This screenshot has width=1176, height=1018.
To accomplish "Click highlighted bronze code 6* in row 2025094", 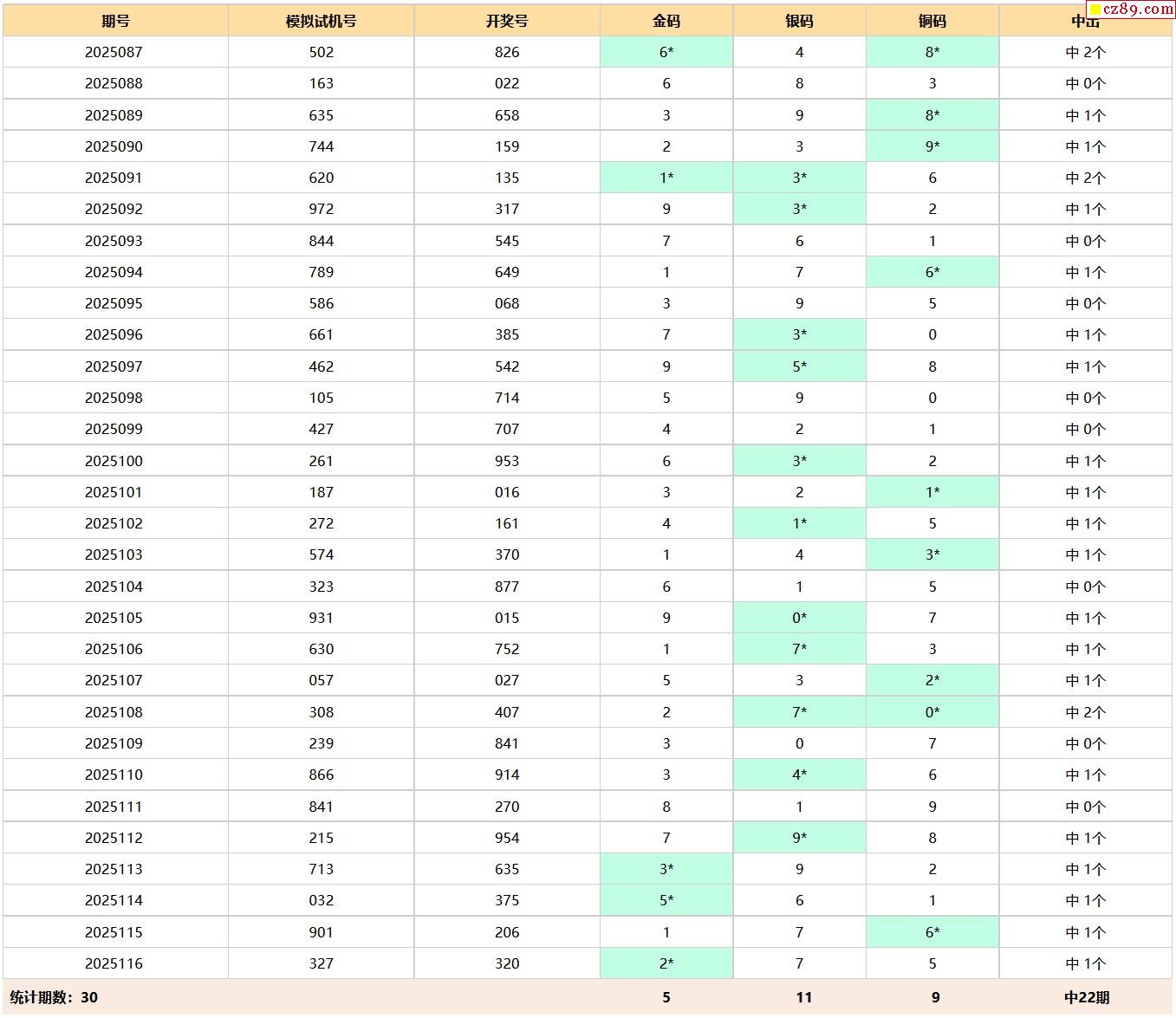I will click(x=932, y=272).
